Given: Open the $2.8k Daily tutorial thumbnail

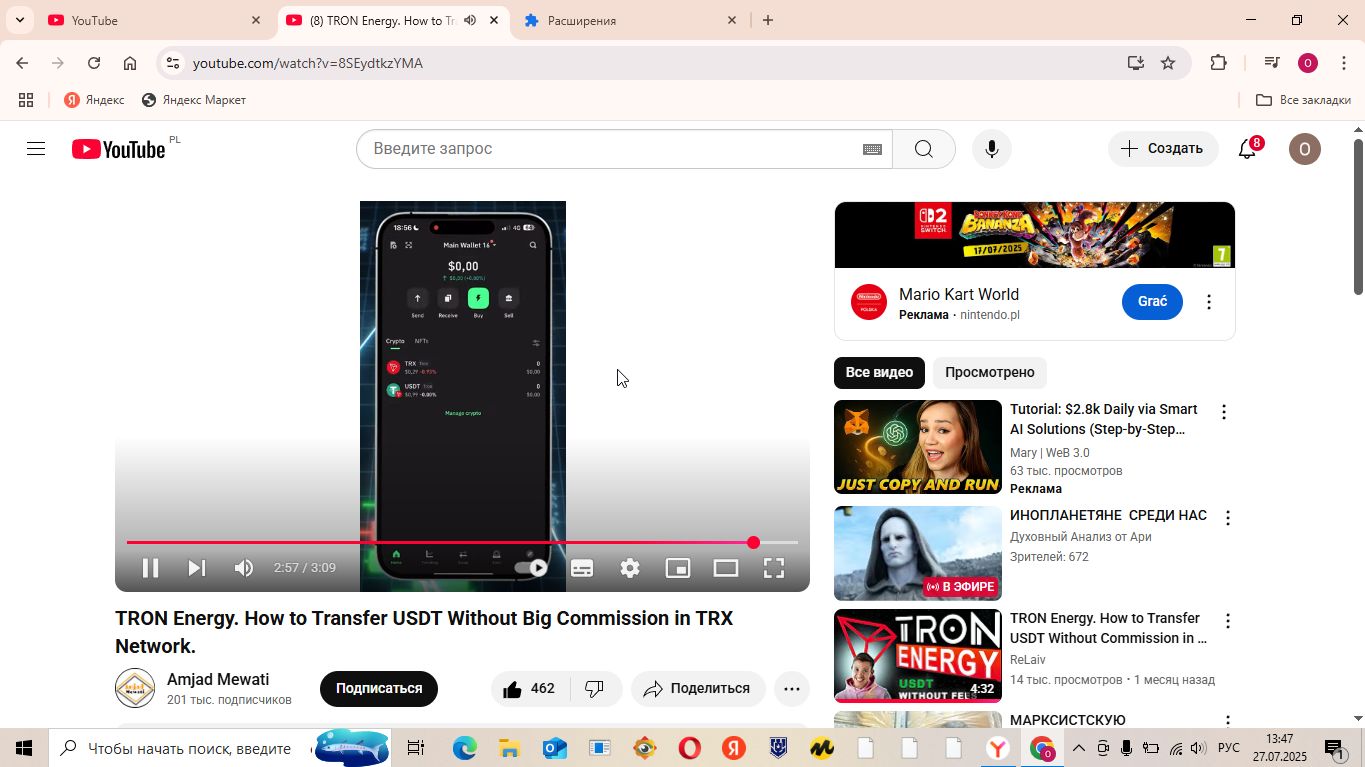Looking at the screenshot, I should 918,447.
